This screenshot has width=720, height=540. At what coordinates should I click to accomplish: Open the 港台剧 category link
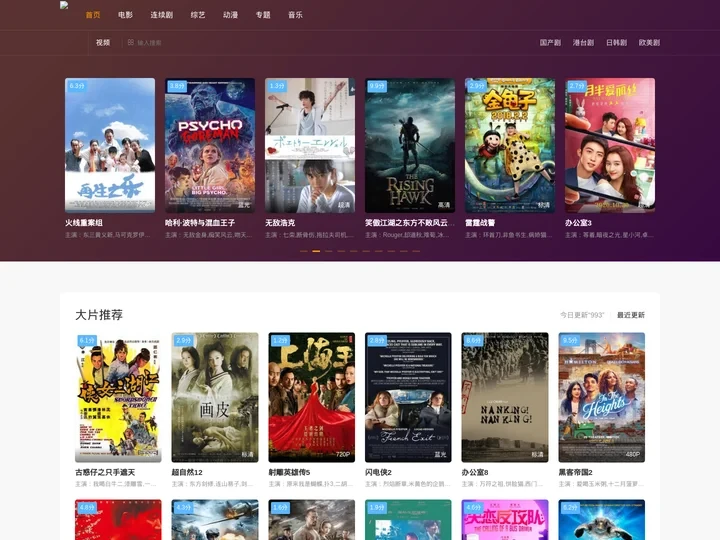point(583,42)
